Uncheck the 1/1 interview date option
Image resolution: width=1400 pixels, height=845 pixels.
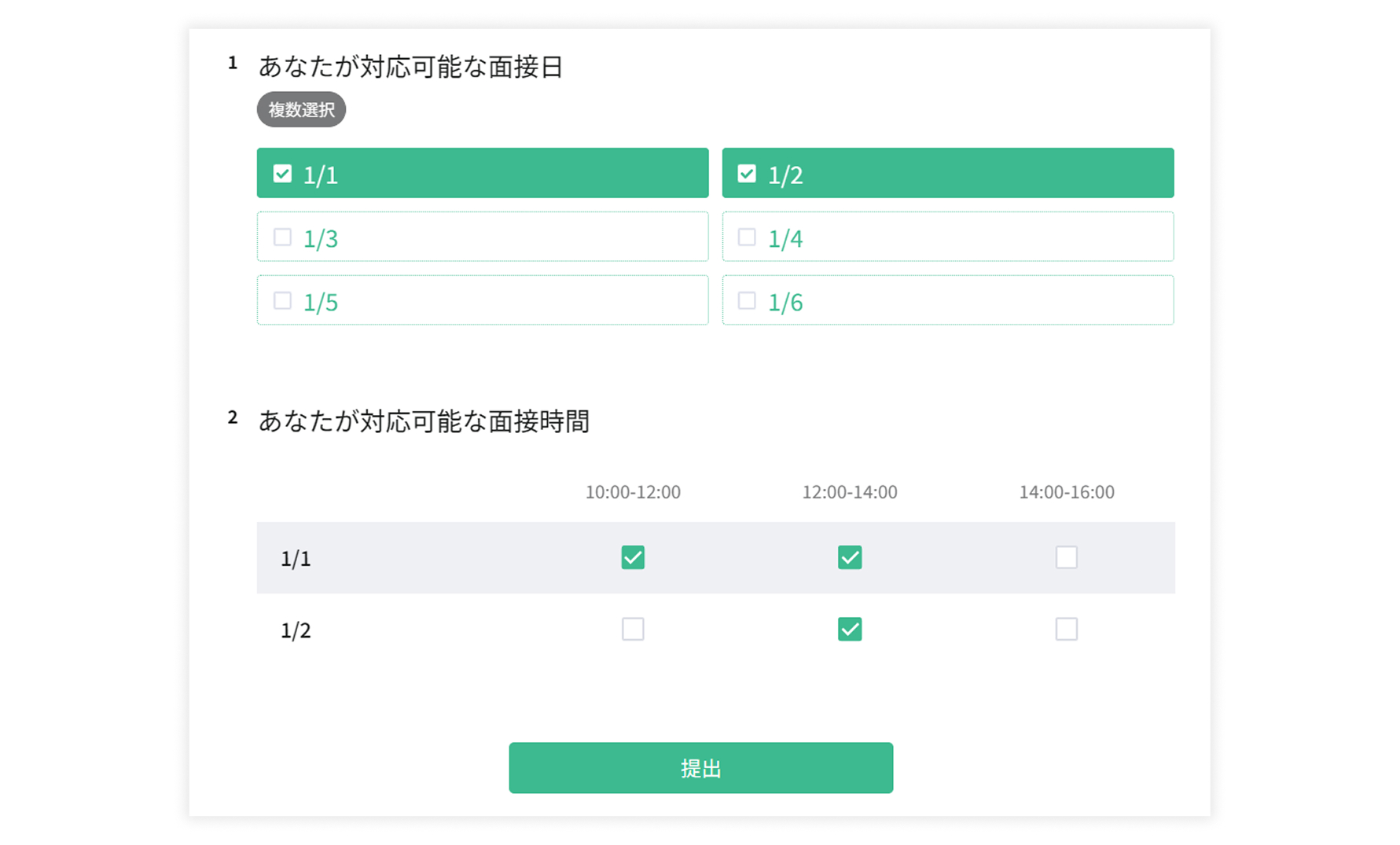click(483, 173)
